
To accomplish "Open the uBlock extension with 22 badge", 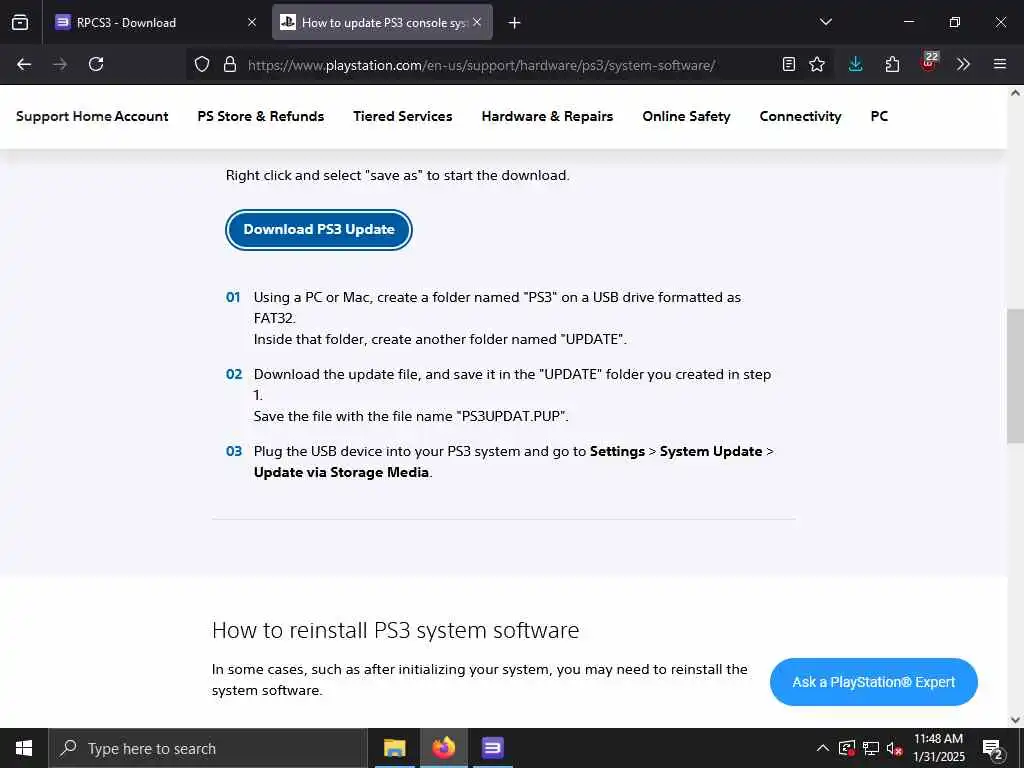I will coord(929,63).
